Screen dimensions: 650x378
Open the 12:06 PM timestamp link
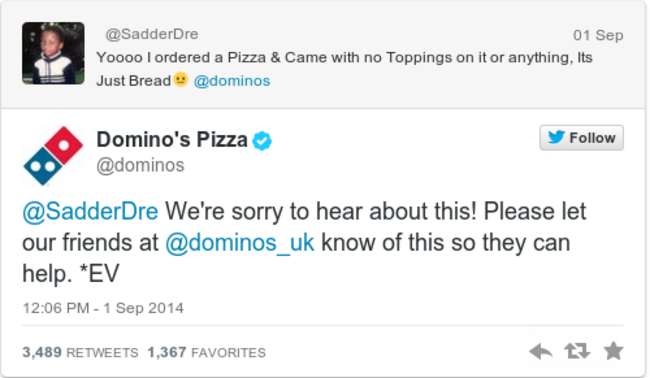click(103, 308)
